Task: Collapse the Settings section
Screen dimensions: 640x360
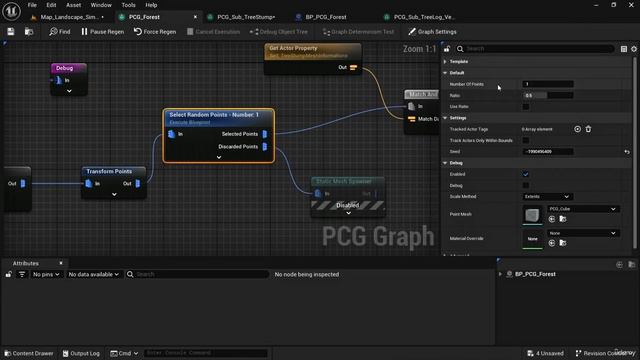Action: pos(445,118)
